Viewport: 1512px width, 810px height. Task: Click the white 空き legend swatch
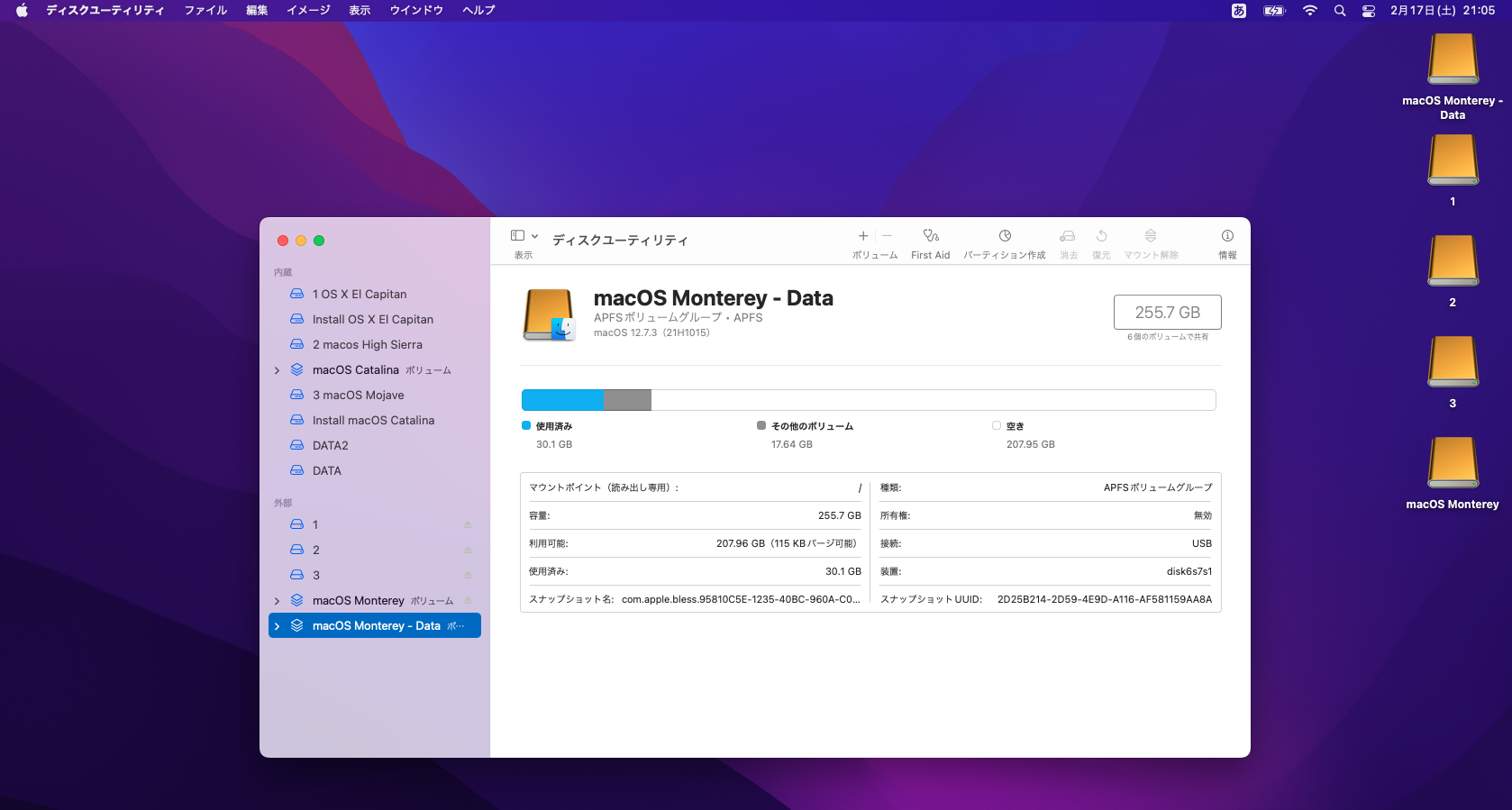997,425
